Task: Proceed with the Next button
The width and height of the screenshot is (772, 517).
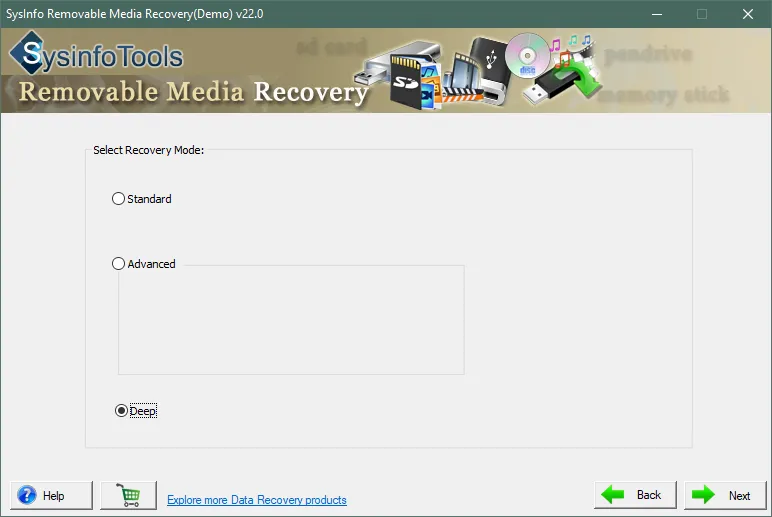Action: pos(725,495)
